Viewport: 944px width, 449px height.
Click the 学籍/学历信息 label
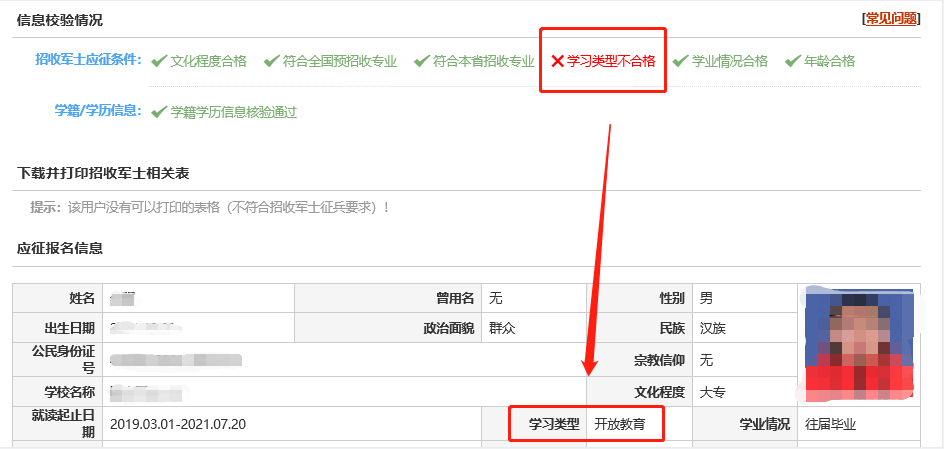(x=97, y=111)
